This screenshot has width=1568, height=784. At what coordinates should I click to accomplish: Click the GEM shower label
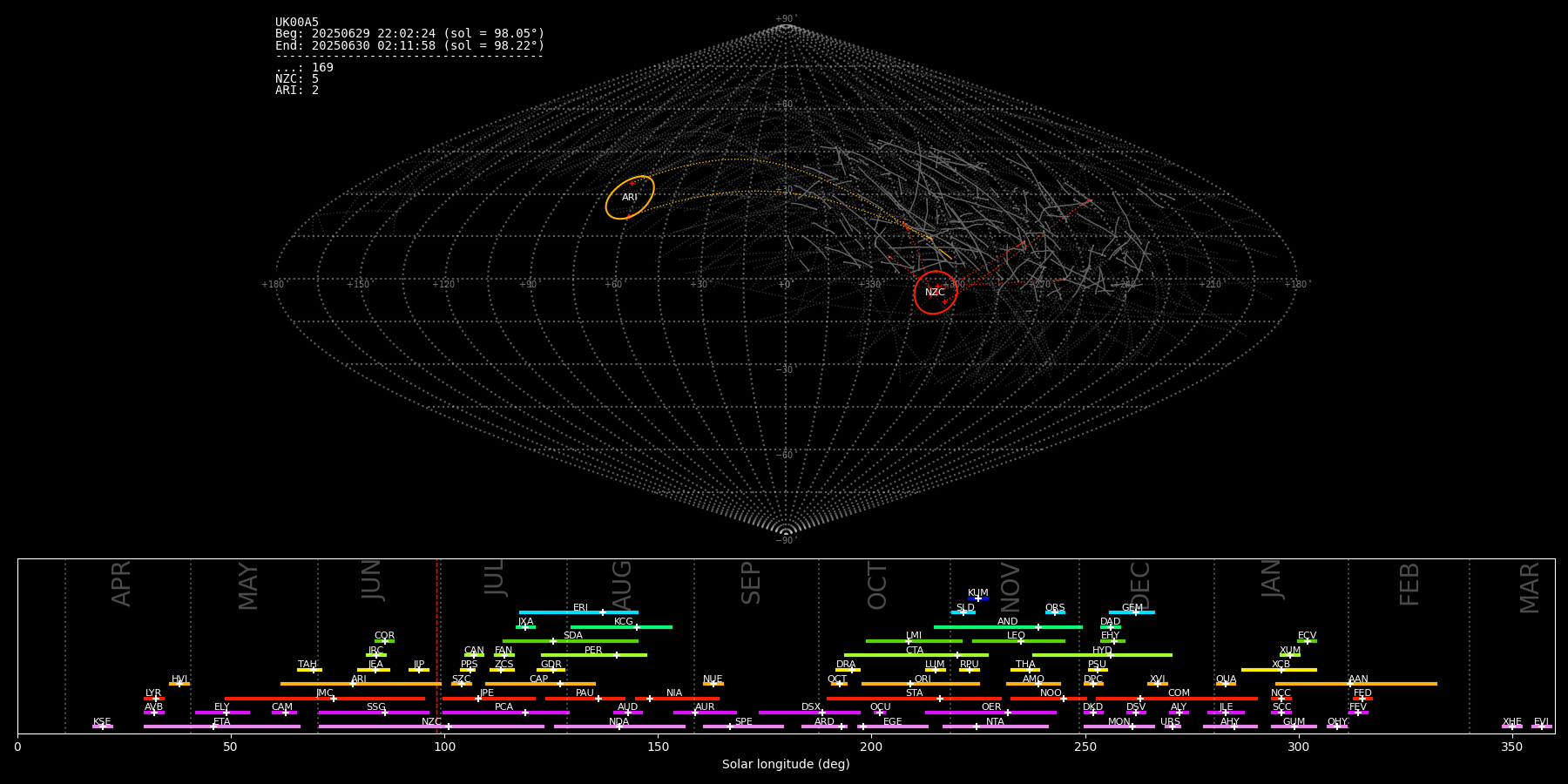[1132, 608]
